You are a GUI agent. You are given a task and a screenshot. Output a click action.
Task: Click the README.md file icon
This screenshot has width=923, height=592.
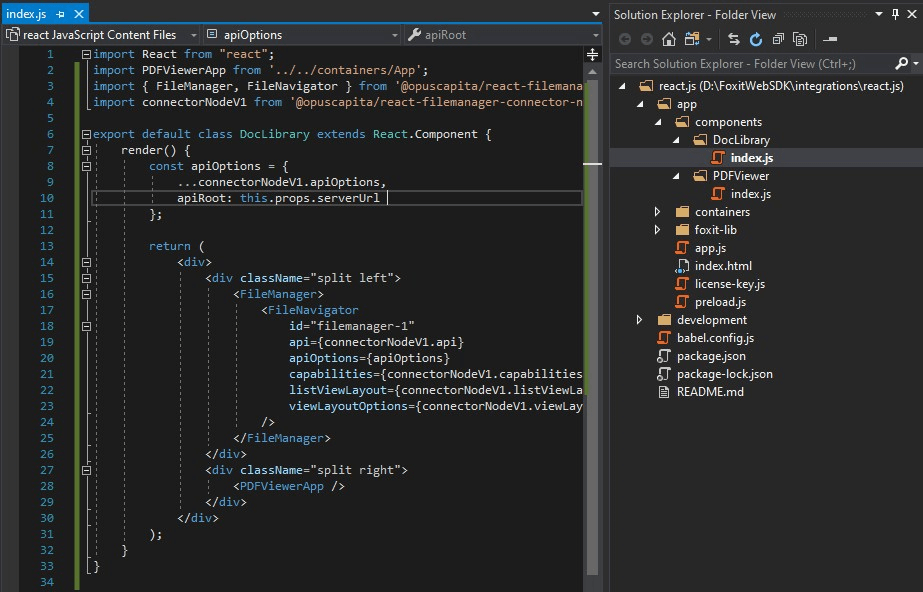pos(664,392)
